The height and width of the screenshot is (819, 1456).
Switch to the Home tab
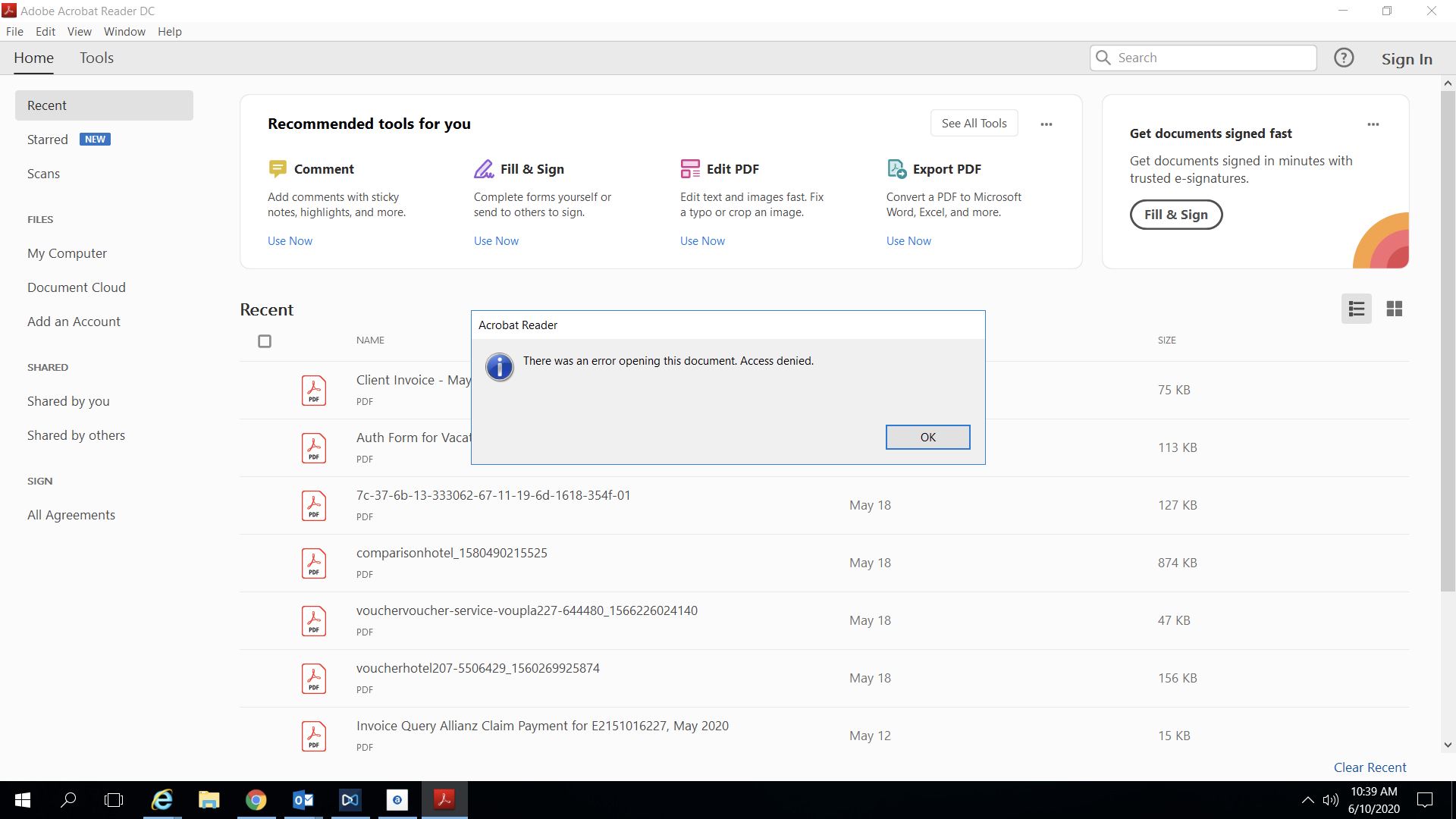click(x=33, y=58)
